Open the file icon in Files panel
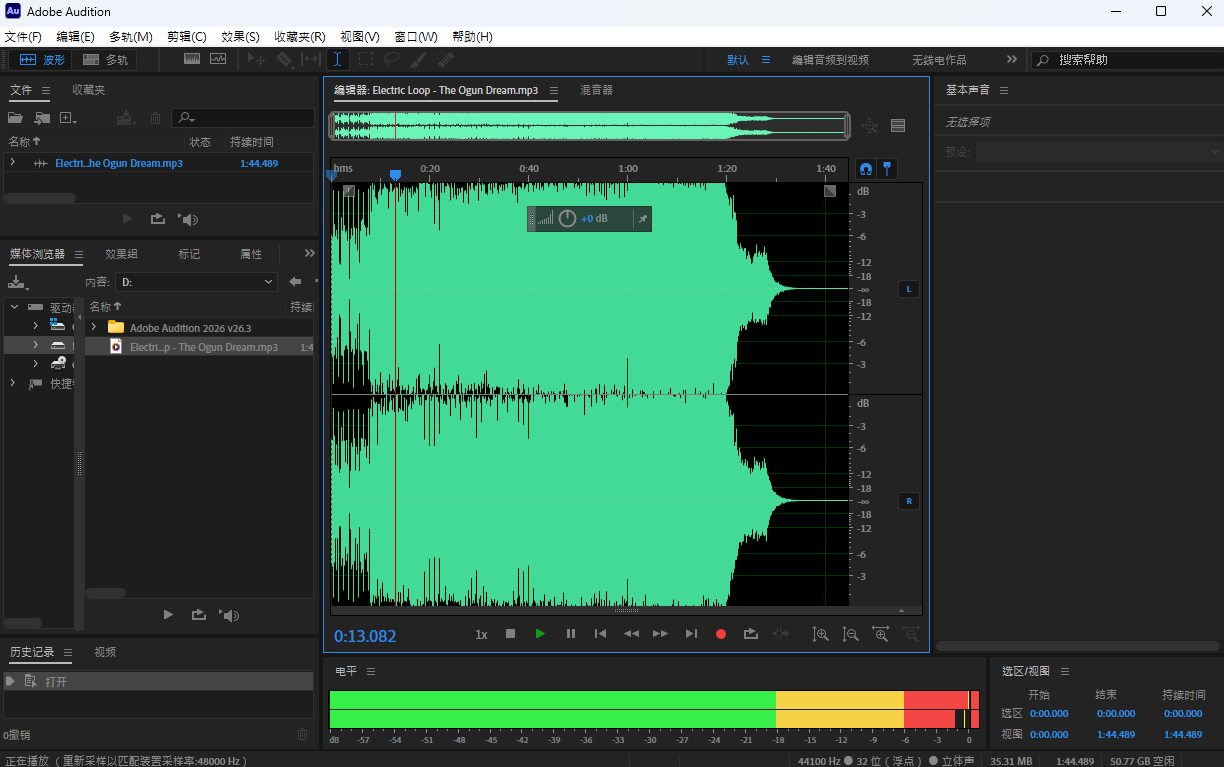Image resolution: width=1224 pixels, height=767 pixels. point(16,118)
